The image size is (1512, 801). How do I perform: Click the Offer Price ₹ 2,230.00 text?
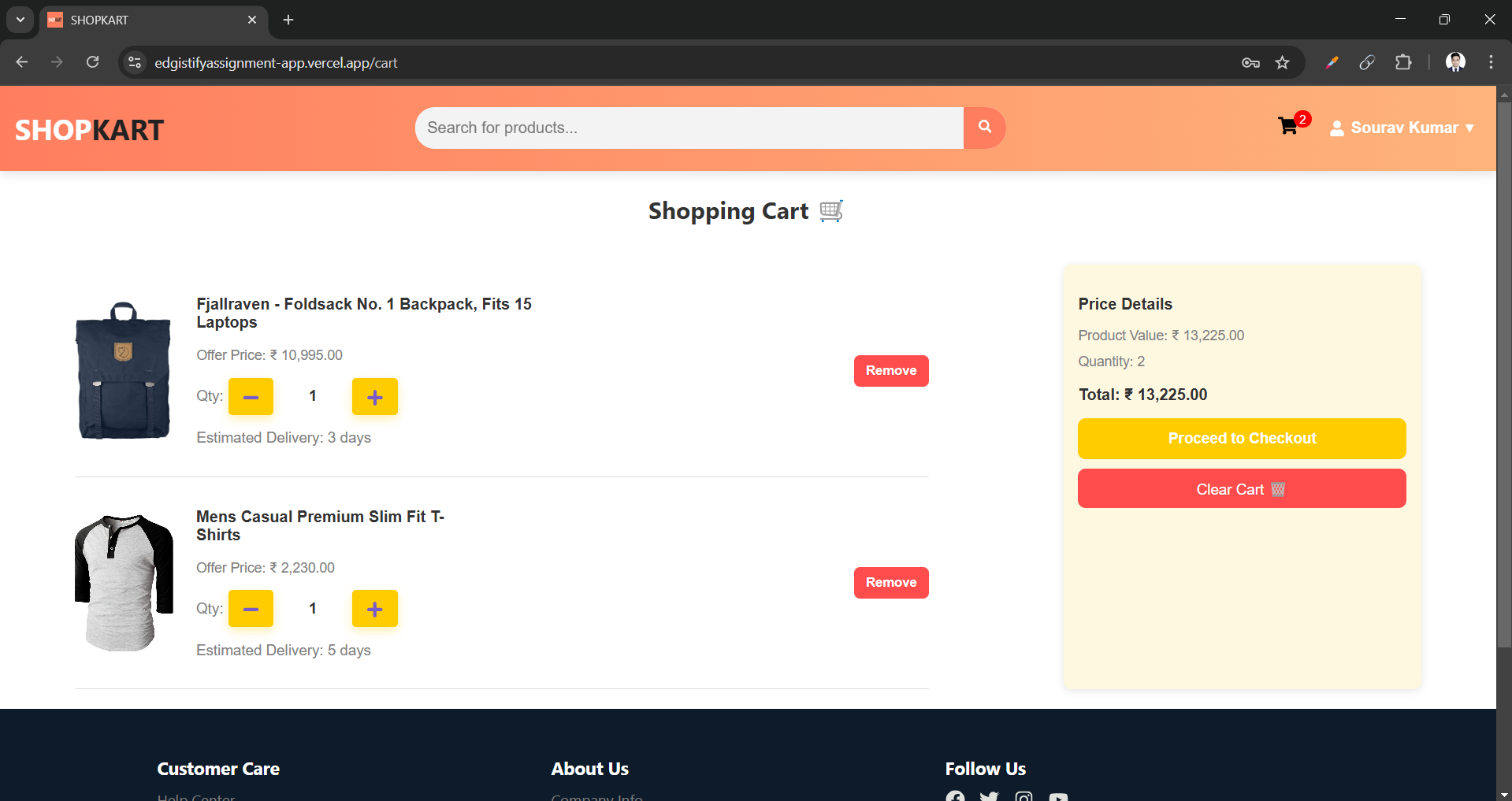(266, 568)
